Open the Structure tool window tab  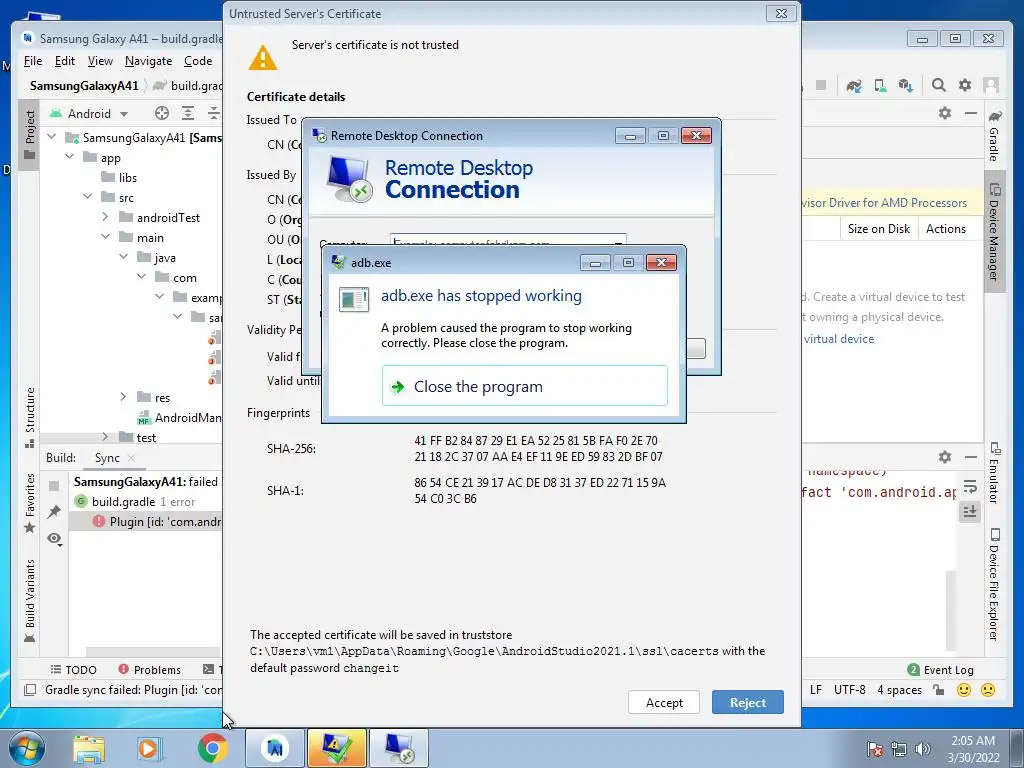coord(29,418)
